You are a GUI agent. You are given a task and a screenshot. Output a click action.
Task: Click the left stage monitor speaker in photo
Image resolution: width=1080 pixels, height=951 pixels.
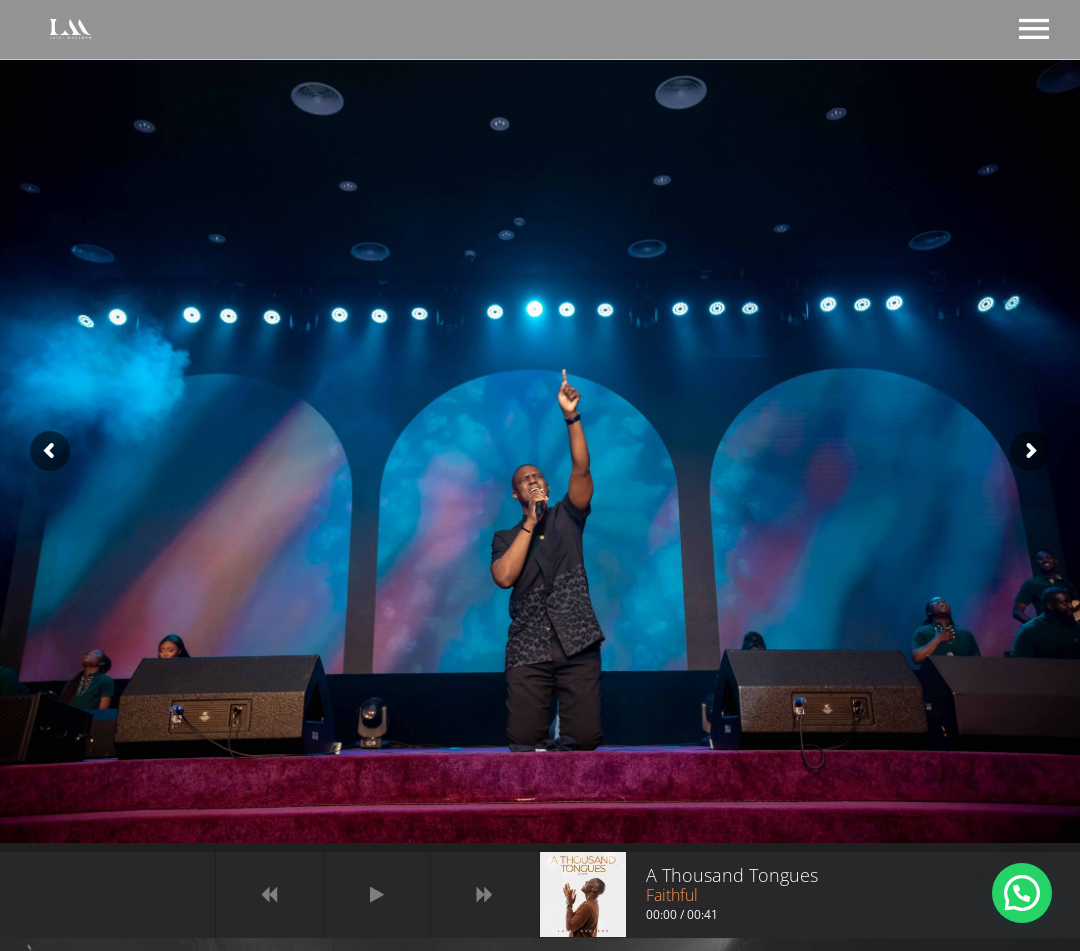pos(220,705)
